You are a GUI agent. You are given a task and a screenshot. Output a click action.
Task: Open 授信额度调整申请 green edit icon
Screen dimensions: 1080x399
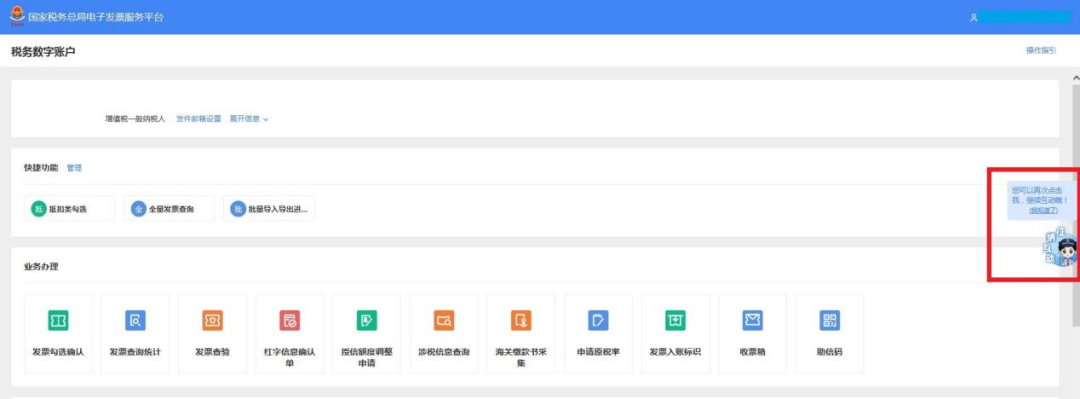click(366, 320)
